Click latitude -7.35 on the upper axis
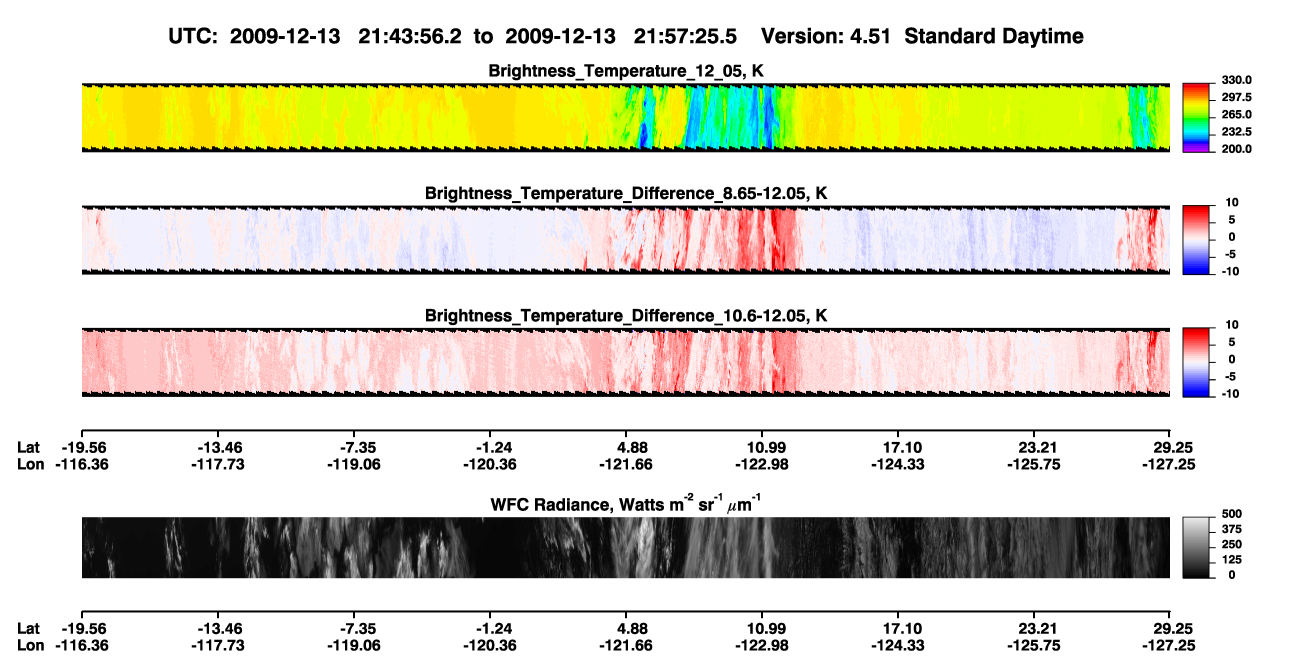This screenshot has width=1300, height=667. coord(353,447)
